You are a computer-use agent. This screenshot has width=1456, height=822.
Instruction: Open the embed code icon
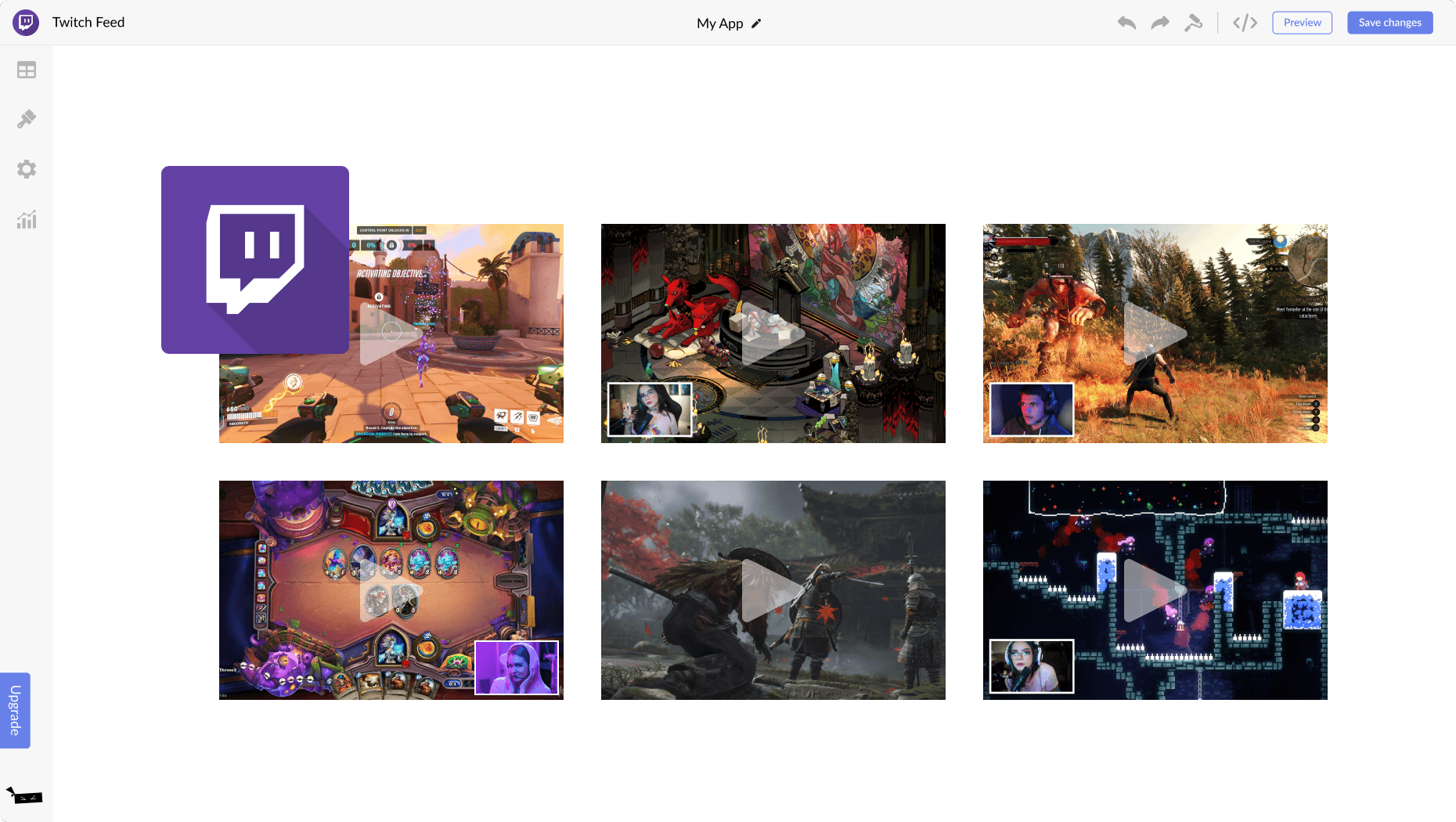click(1245, 23)
